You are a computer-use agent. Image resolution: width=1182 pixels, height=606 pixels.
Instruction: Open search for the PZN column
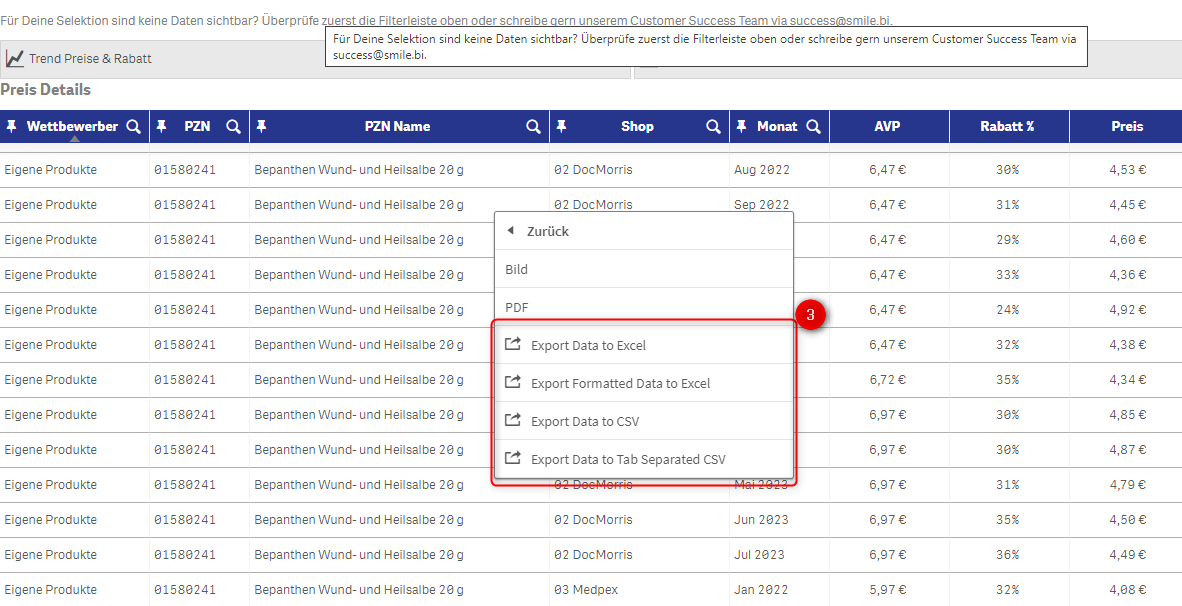tap(233, 127)
